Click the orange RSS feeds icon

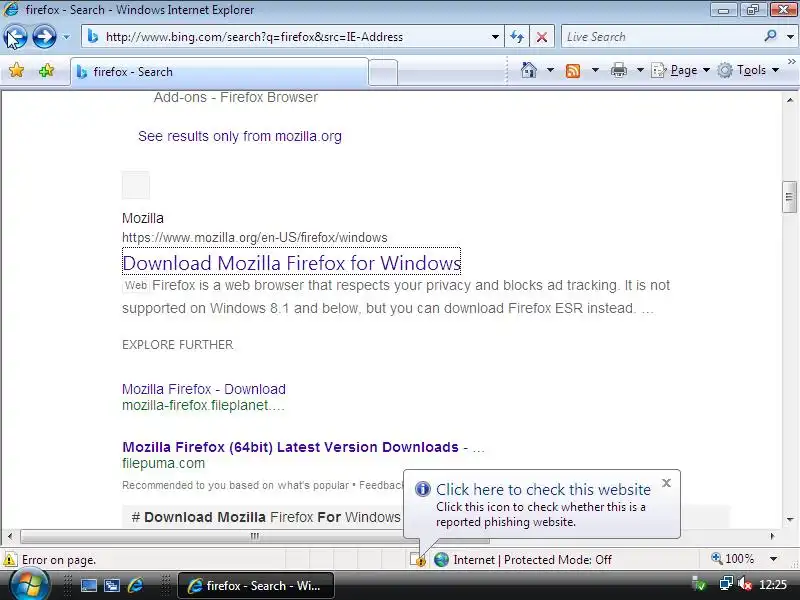573,70
